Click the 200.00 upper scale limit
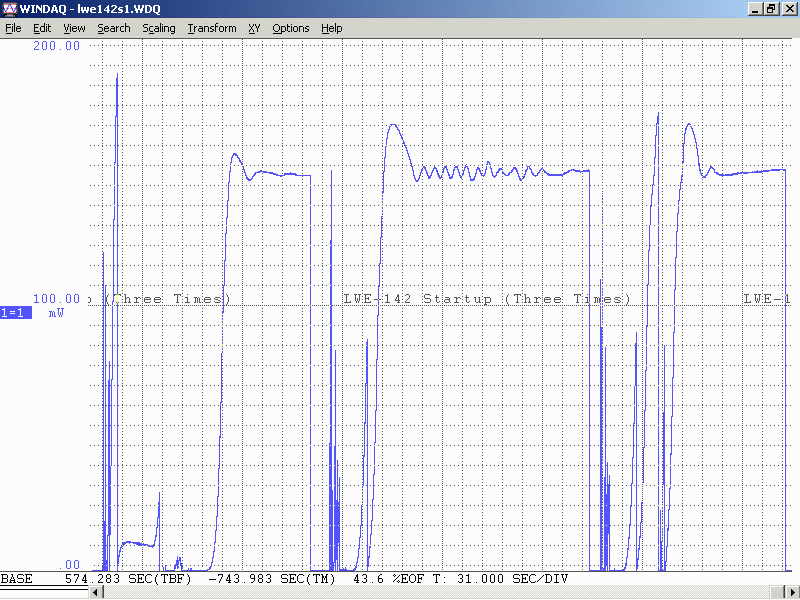Viewport: 800px width, 600px height. pyautogui.click(x=56, y=46)
